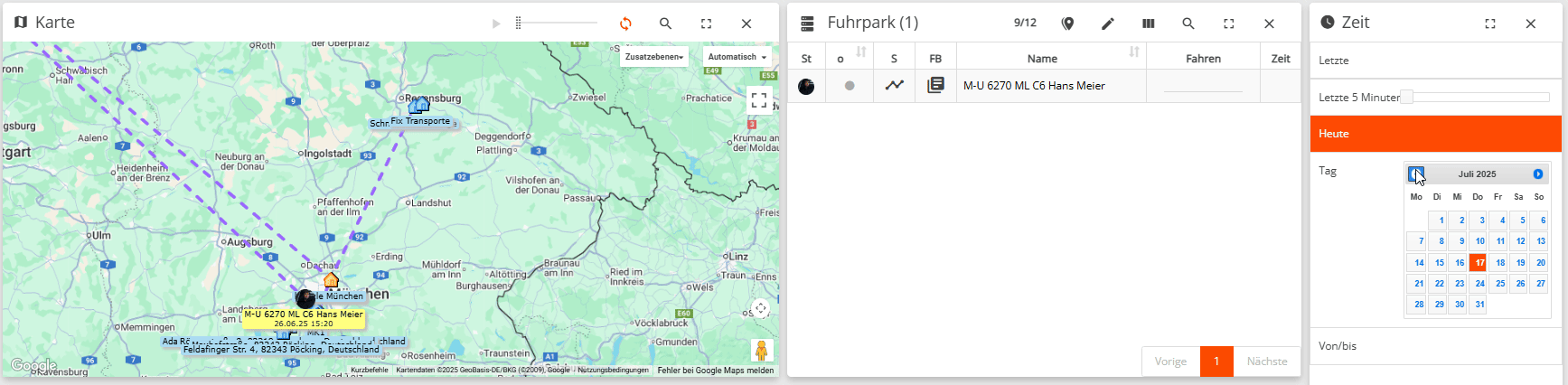Select the Tag option label
This screenshot has width=1568, height=385.
point(1328,171)
